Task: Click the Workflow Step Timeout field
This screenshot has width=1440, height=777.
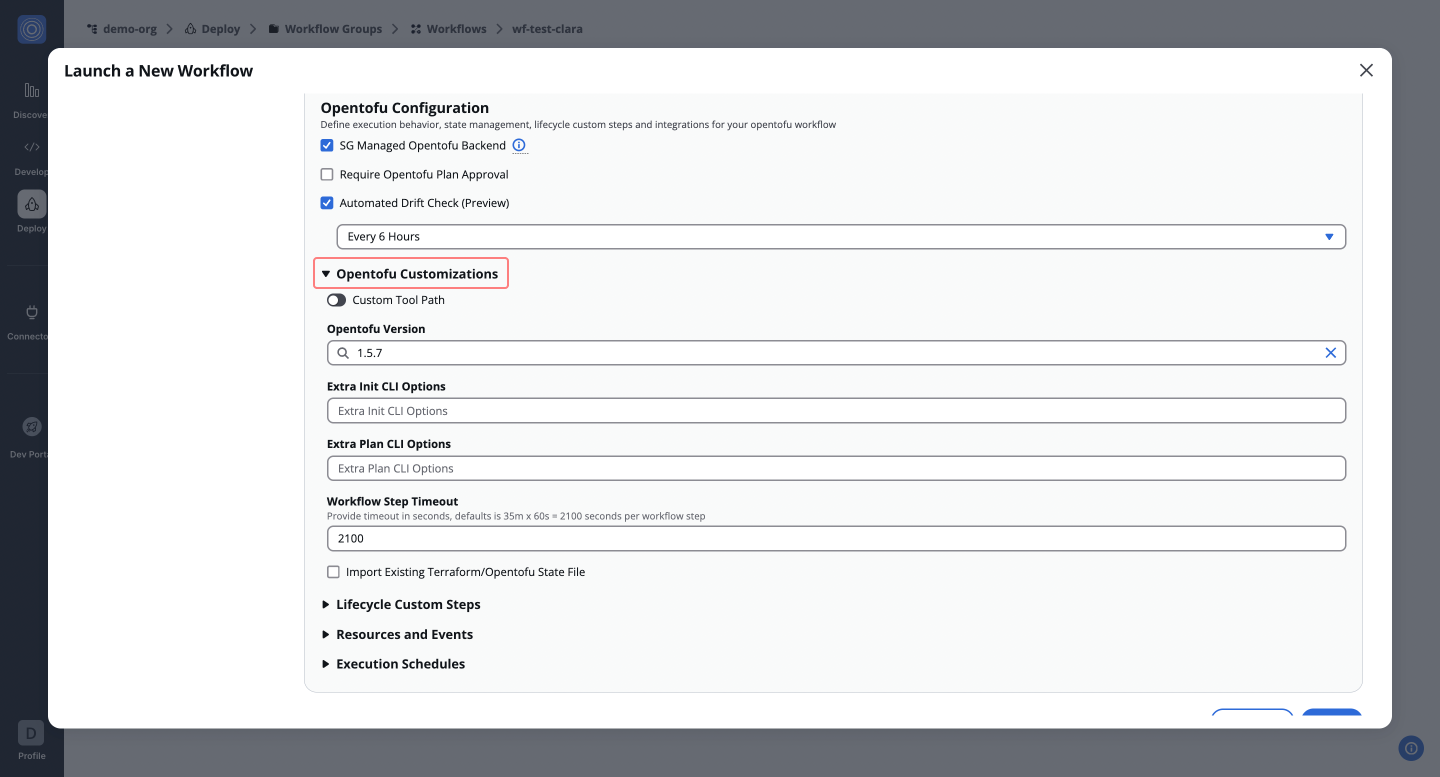Action: [836, 538]
